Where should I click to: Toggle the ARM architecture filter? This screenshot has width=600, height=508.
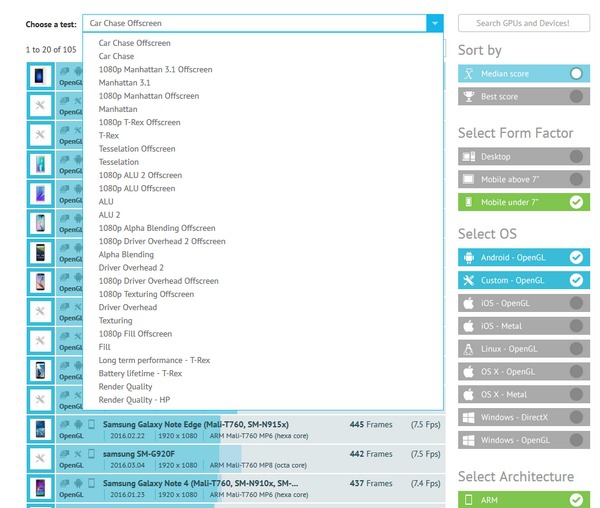pyautogui.click(x=523, y=500)
